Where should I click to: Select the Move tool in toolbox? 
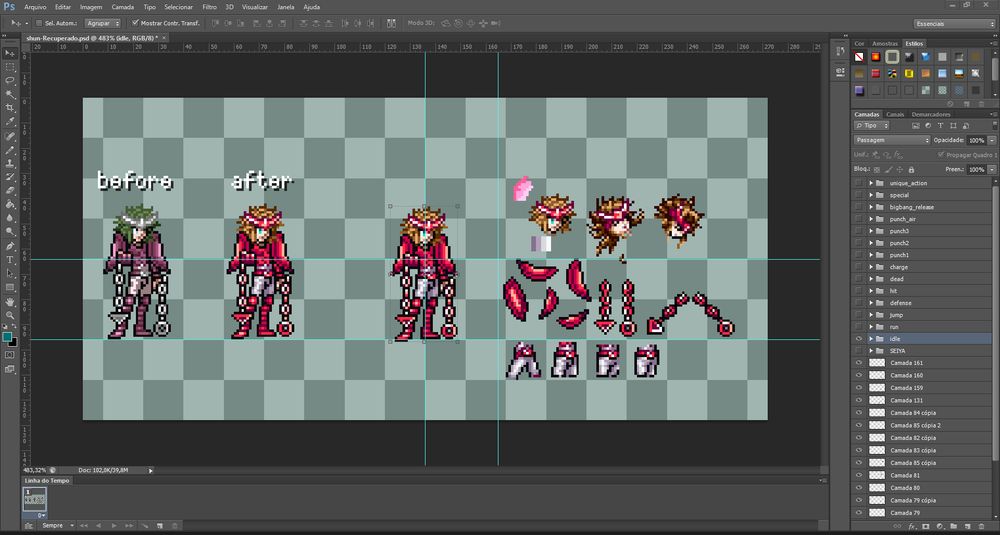coord(10,52)
